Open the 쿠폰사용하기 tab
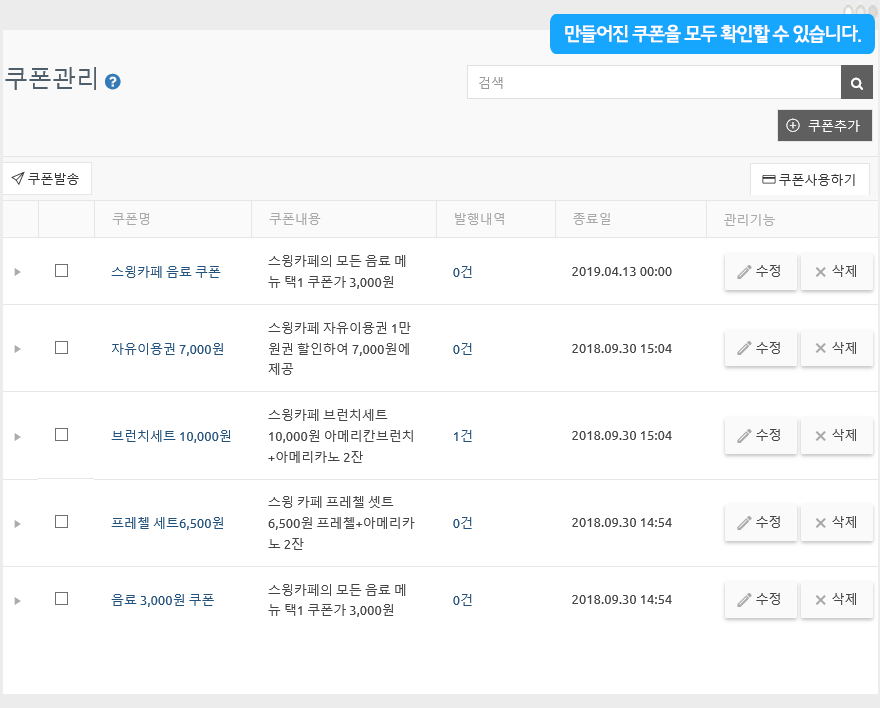The image size is (880, 708). 809,180
